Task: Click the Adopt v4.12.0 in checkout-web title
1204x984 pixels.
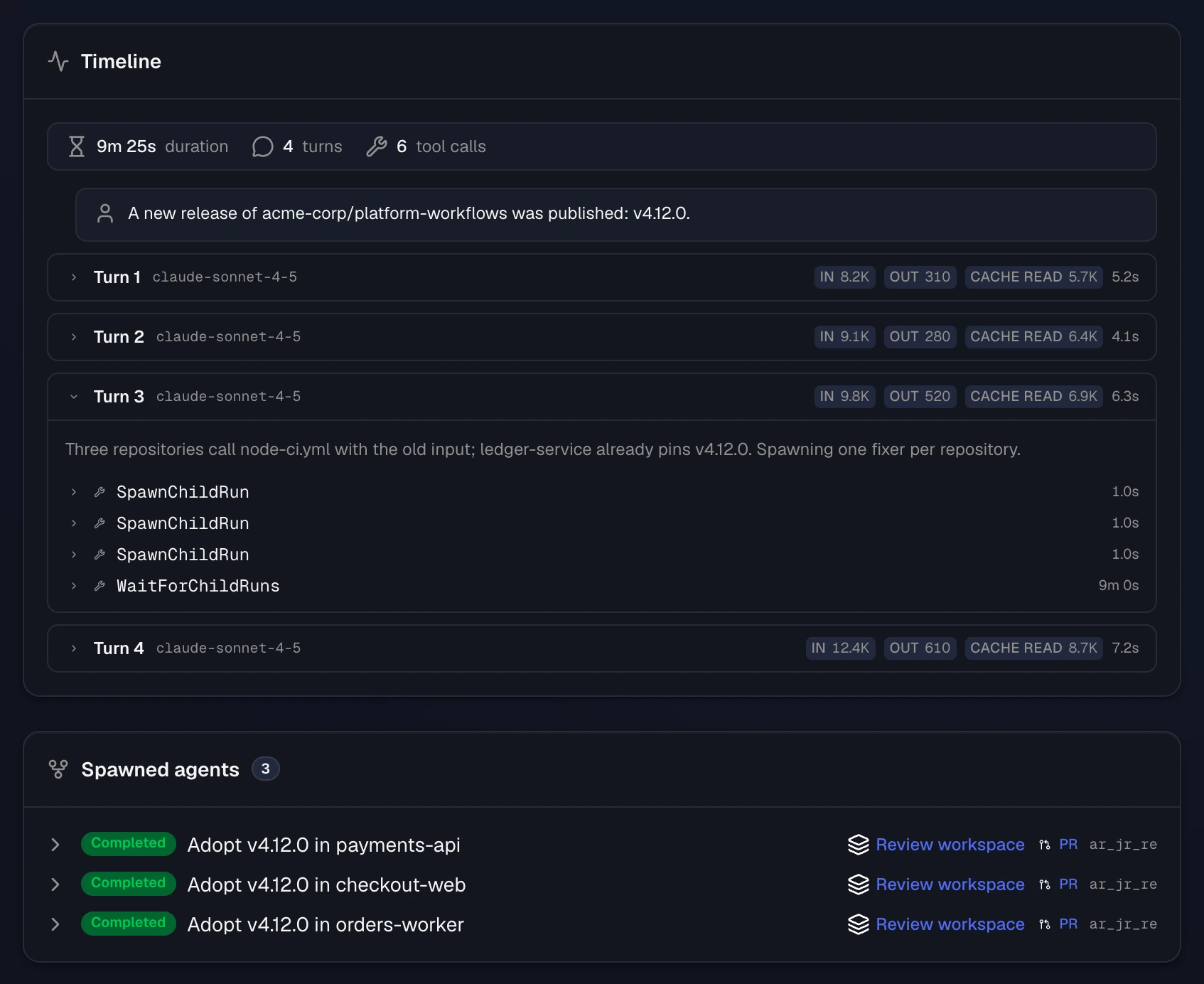Action: point(326,884)
